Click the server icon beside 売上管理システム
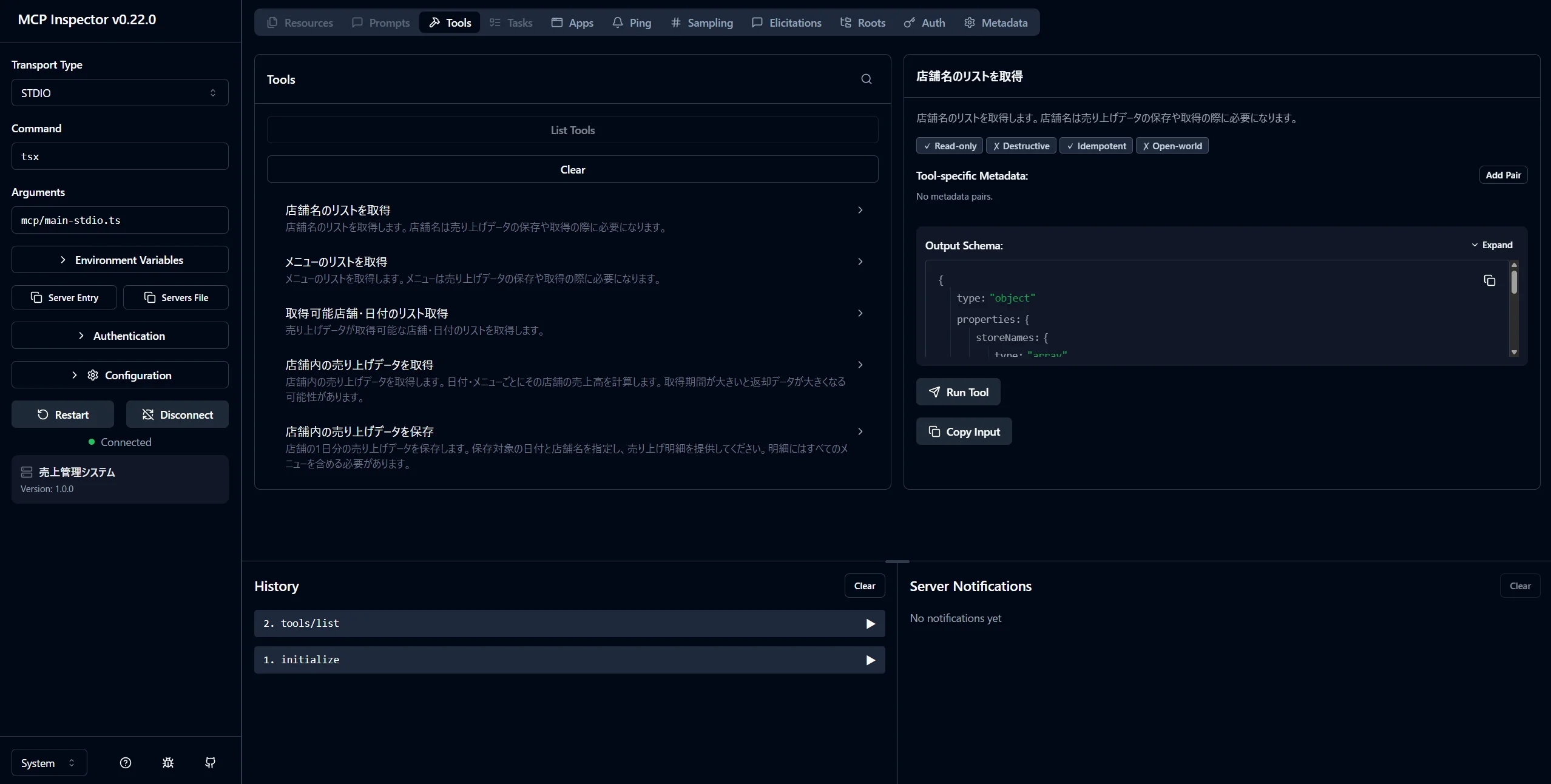This screenshot has height=784, width=1551. click(27, 472)
